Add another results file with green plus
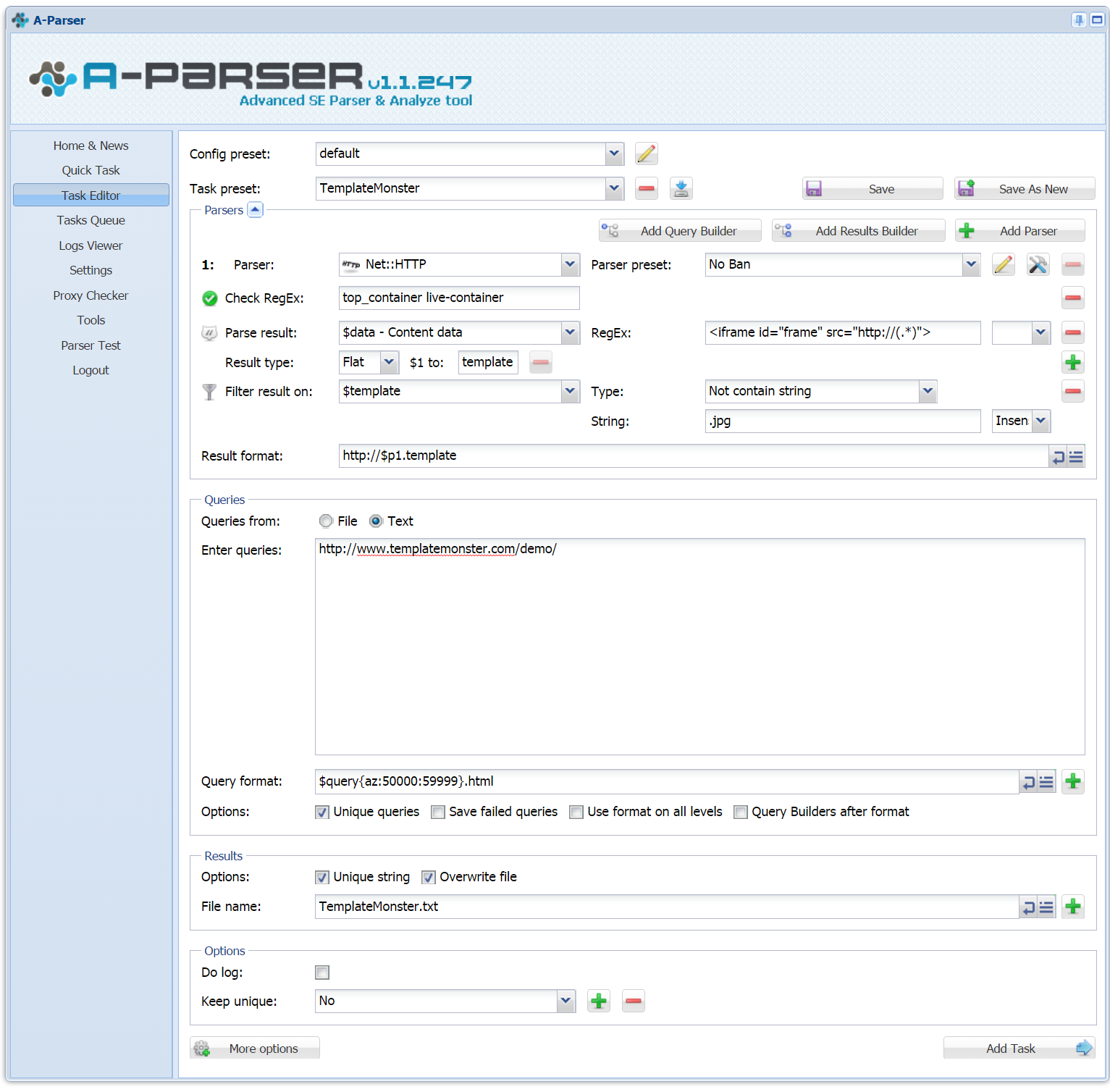1110x1092 pixels. click(x=1073, y=907)
